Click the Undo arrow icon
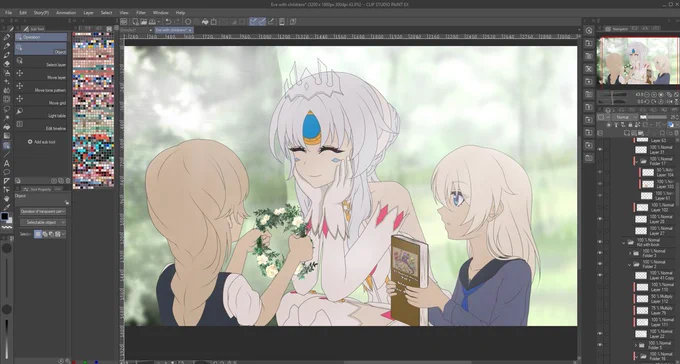Image resolution: width=680 pixels, height=364 pixels. coord(168,22)
